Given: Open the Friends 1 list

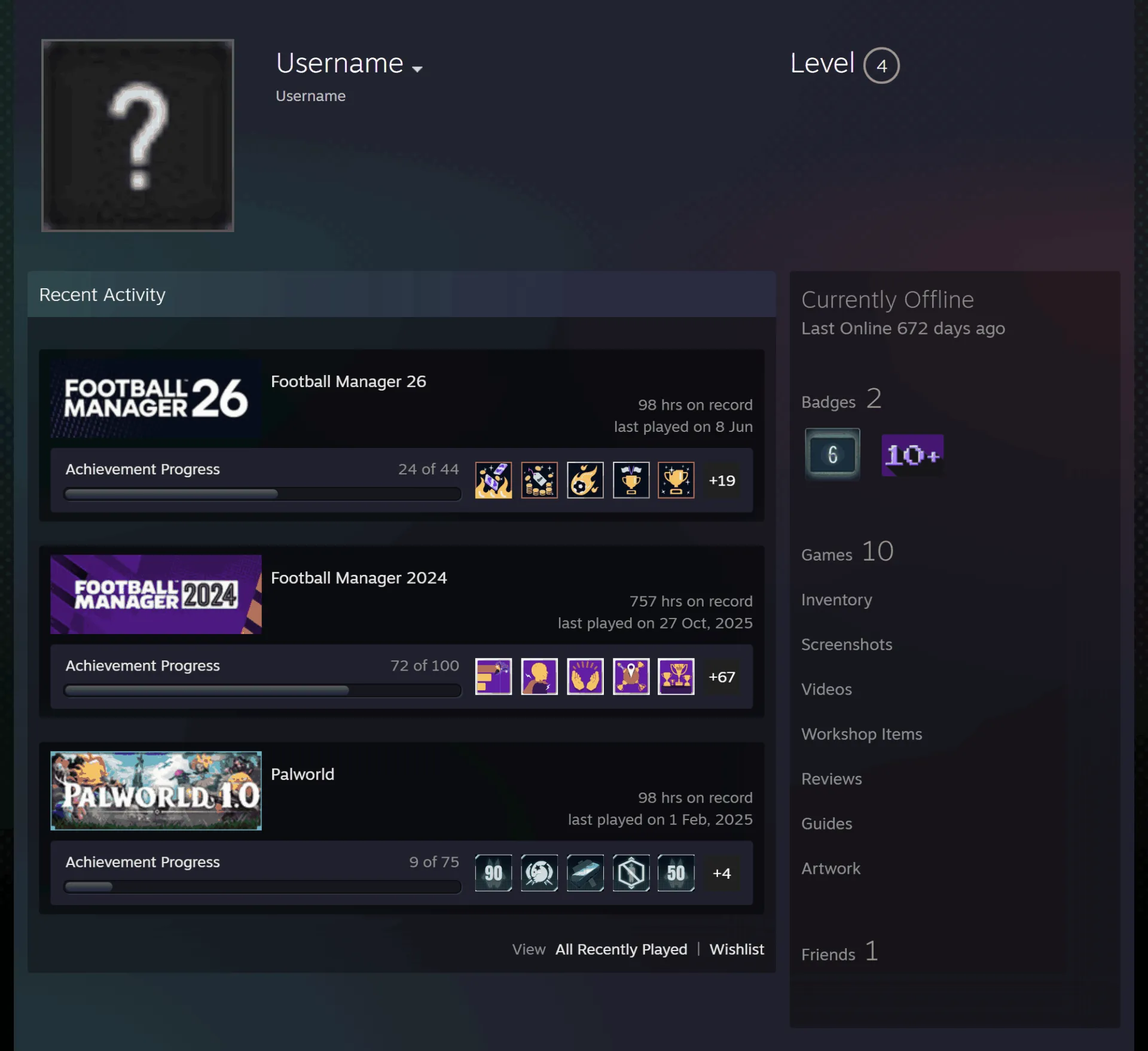Looking at the screenshot, I should pos(839,952).
